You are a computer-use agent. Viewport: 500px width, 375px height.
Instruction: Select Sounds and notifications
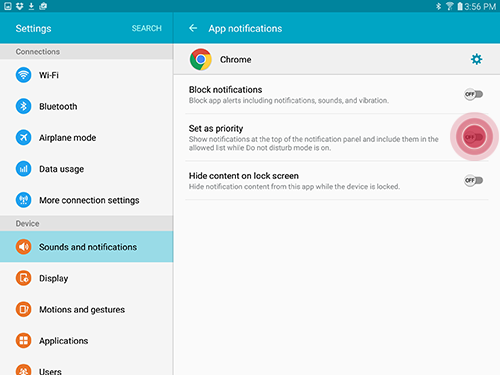click(x=87, y=247)
